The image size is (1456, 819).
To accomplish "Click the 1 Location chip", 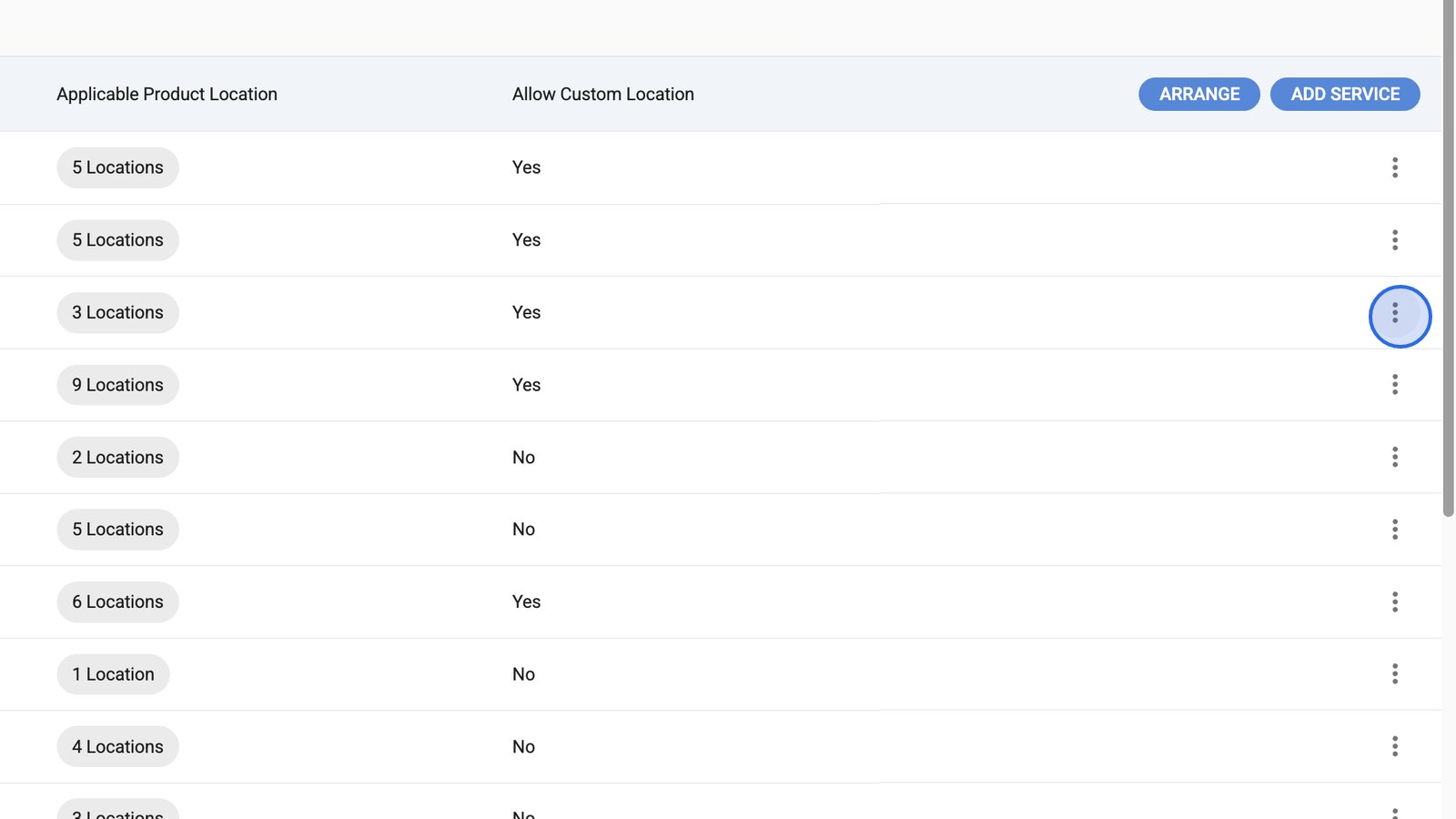I will point(113,674).
